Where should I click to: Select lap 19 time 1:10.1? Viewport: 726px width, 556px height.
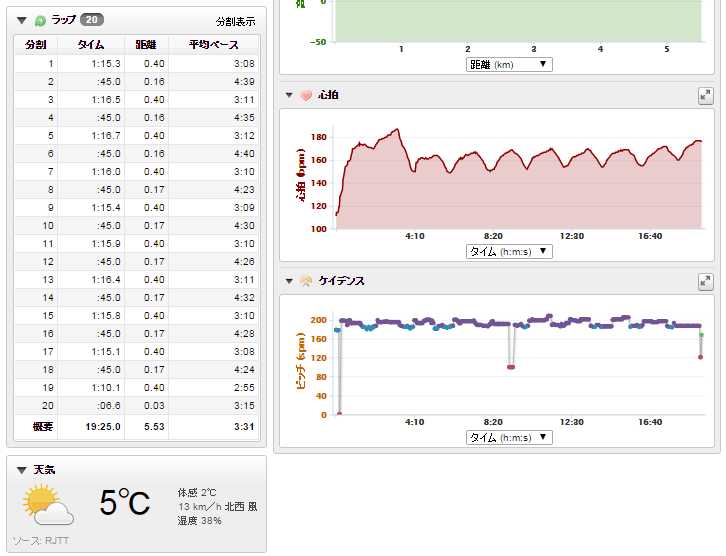pos(106,388)
